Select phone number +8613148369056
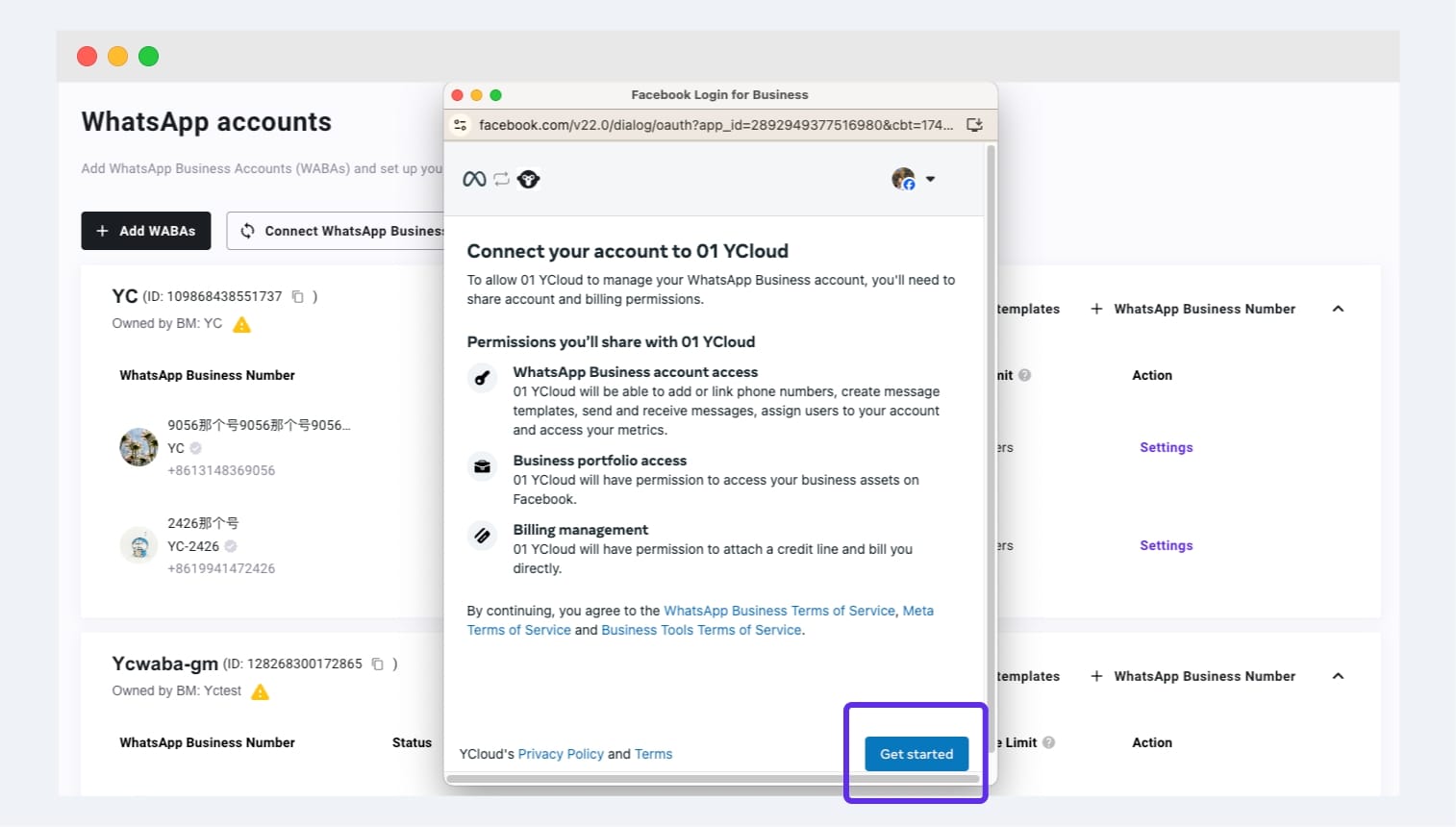The width and height of the screenshot is (1456, 827). pyautogui.click(x=221, y=470)
